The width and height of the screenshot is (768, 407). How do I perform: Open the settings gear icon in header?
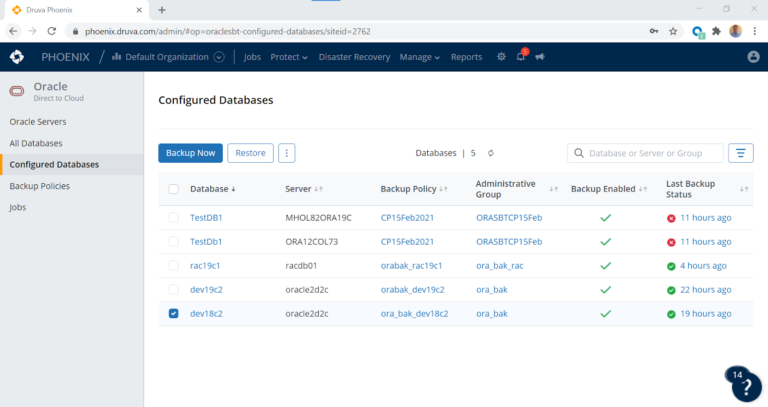(502, 57)
